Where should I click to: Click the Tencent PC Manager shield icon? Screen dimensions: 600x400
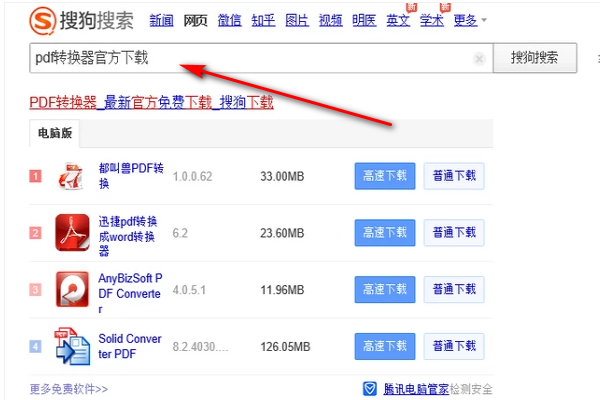pos(370,389)
